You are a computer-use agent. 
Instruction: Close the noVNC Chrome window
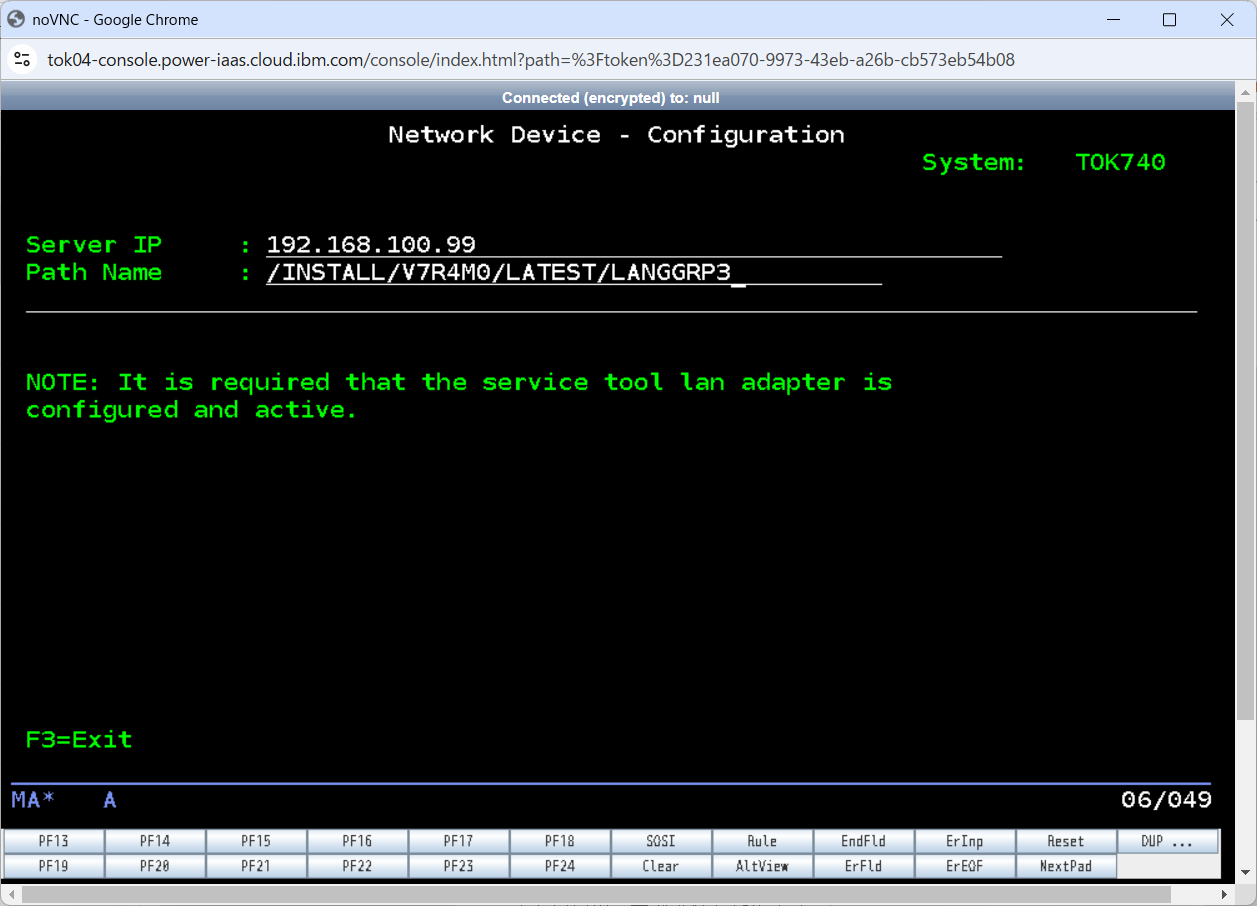pyautogui.click(x=1227, y=19)
